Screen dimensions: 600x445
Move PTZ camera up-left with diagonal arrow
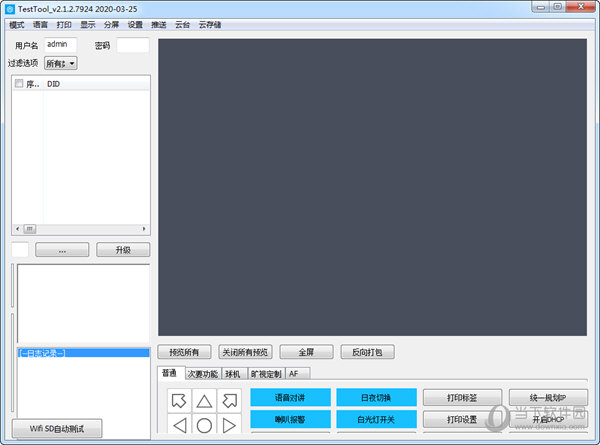tap(179, 401)
